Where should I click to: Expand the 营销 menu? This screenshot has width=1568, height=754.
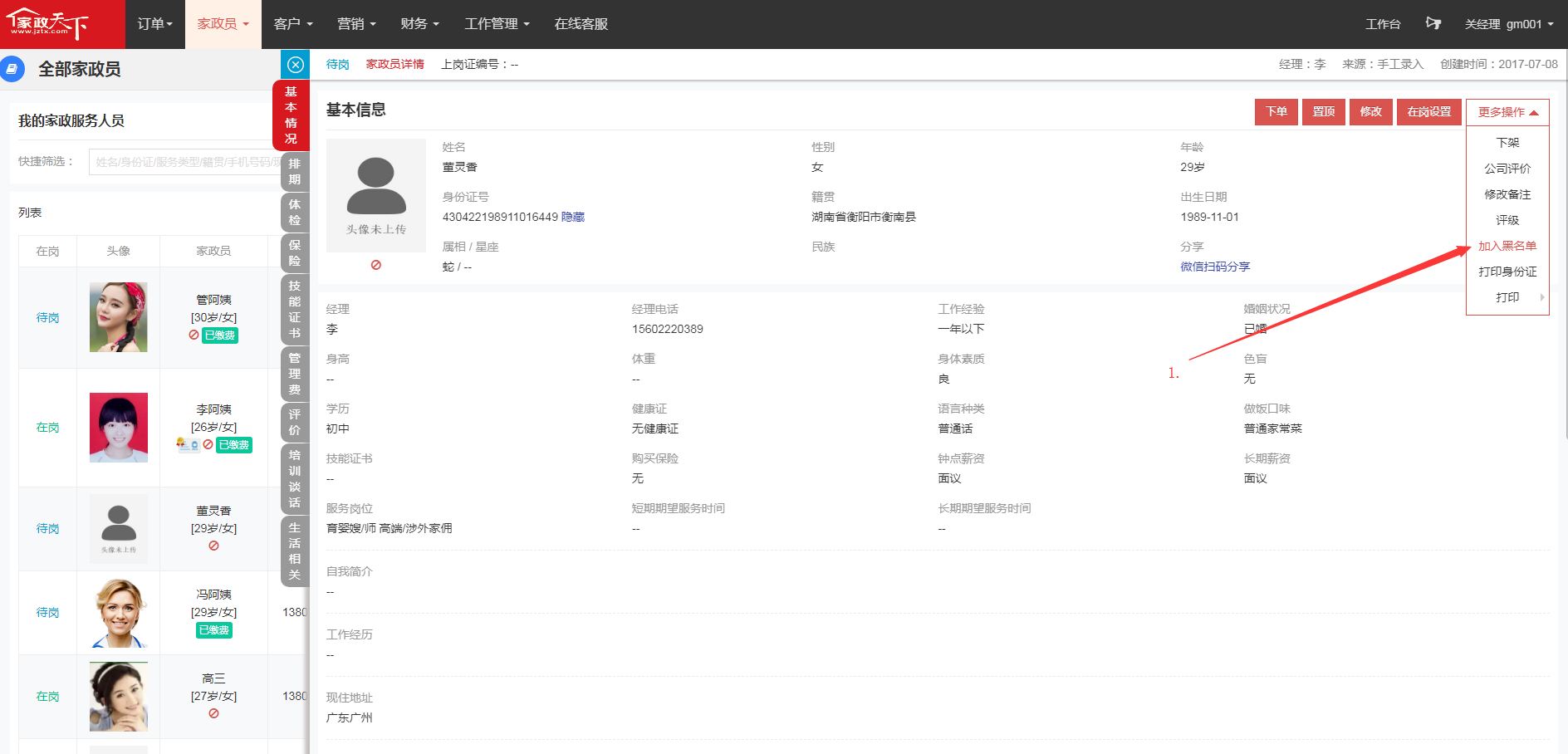pos(356,24)
